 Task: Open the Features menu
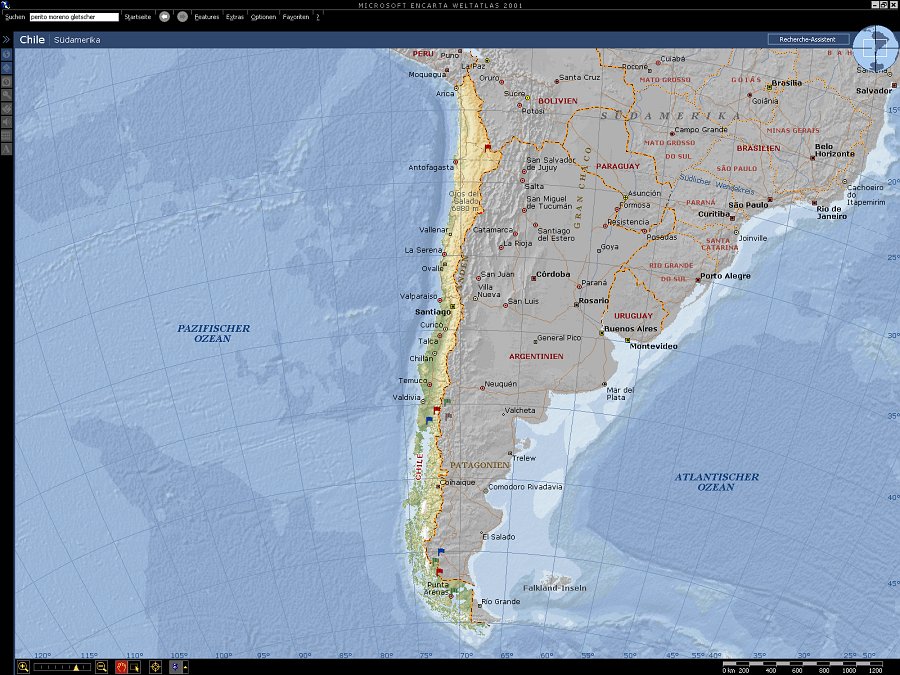pos(207,17)
